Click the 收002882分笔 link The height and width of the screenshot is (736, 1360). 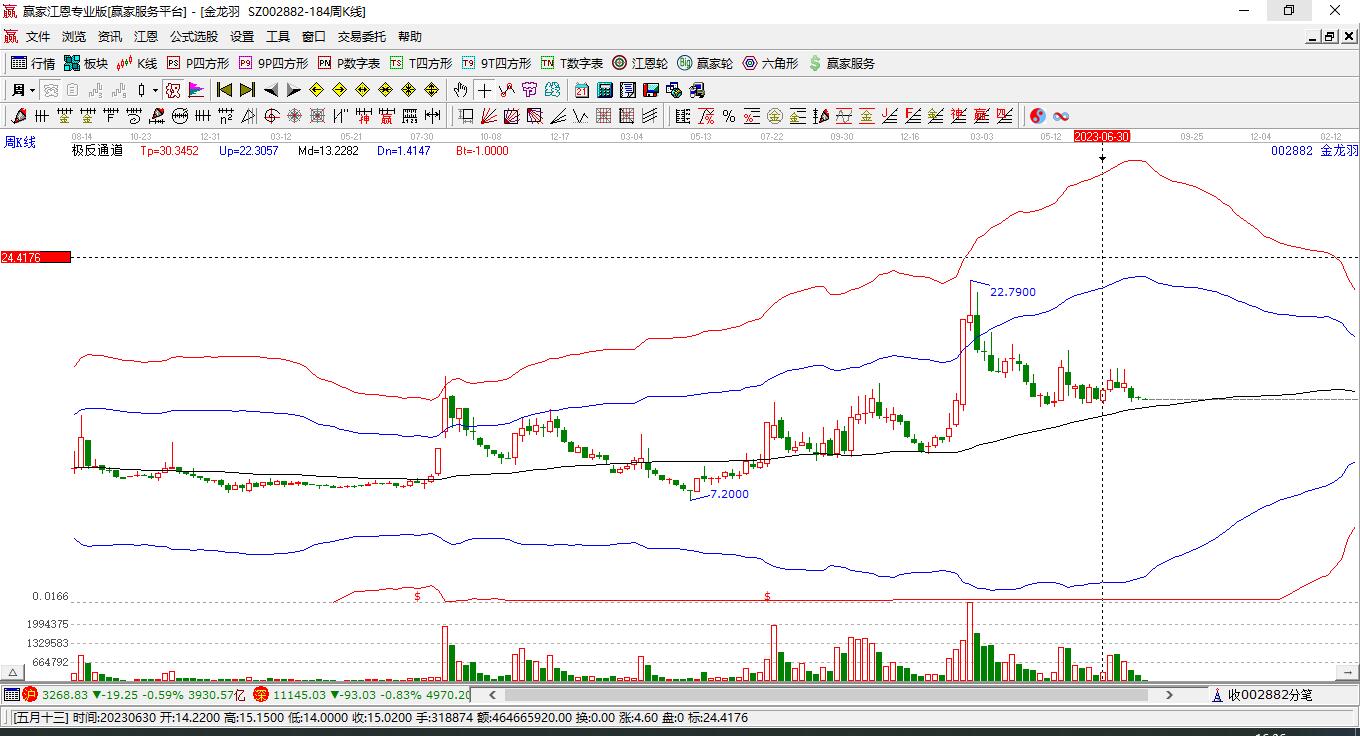tap(1268, 695)
